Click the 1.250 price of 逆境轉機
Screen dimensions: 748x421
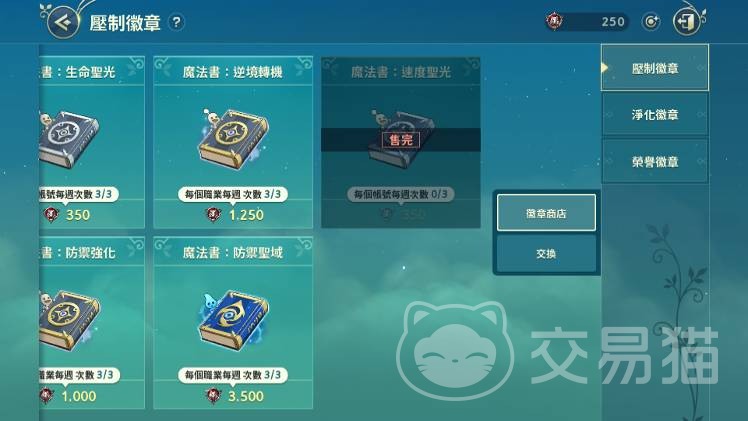point(246,215)
